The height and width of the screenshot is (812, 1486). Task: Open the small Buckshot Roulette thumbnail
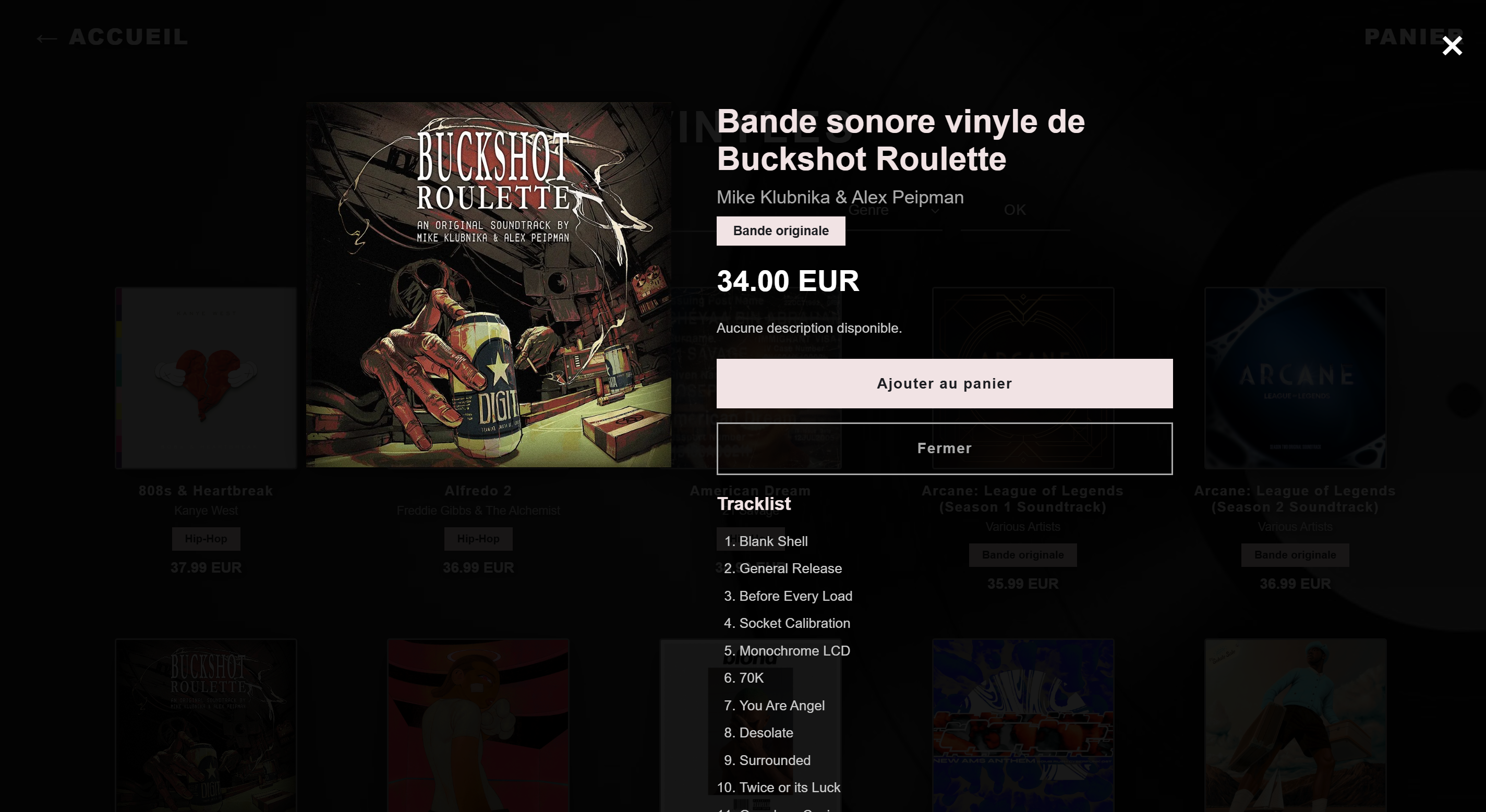point(206,725)
